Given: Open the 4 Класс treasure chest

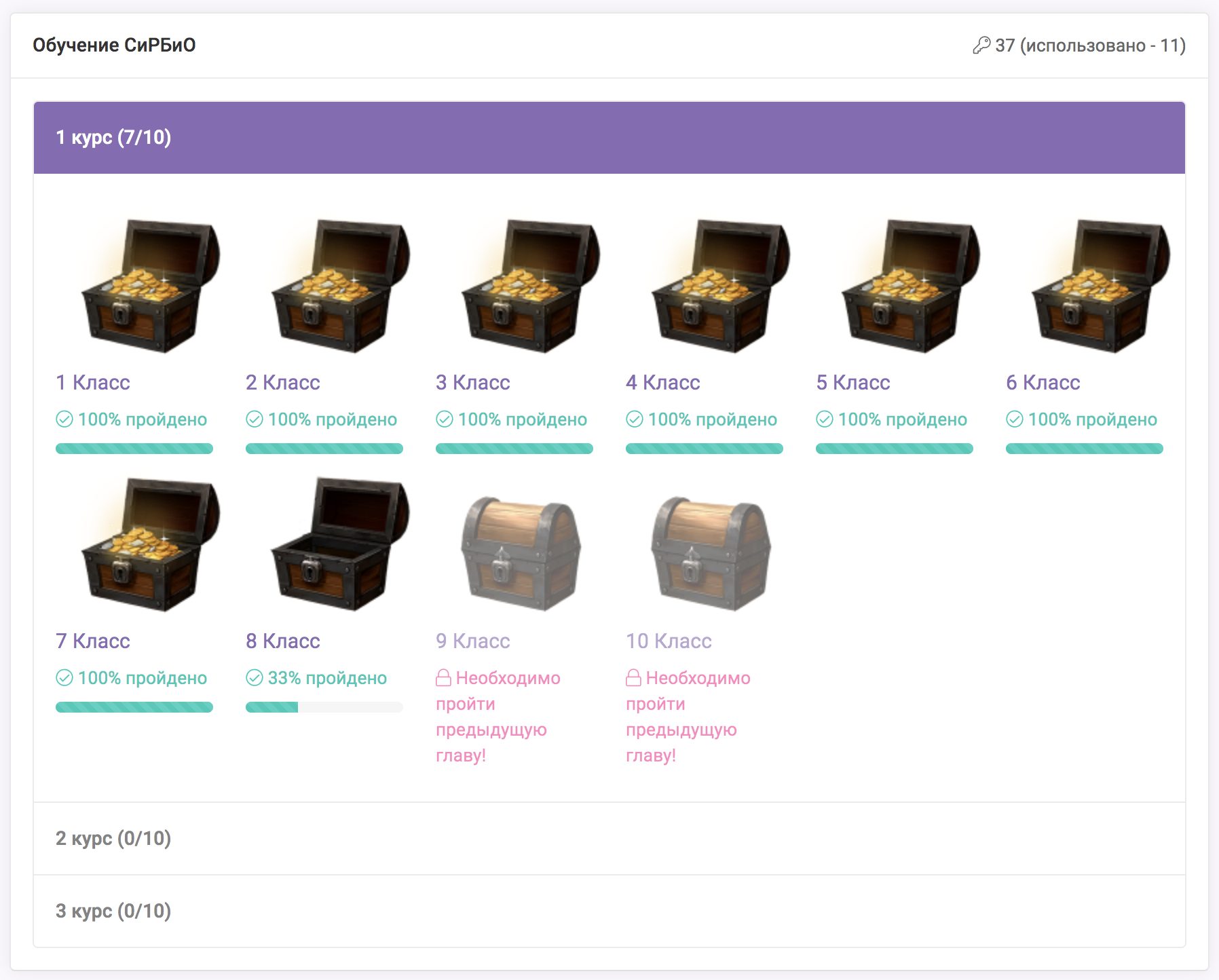Looking at the screenshot, I should (x=721, y=286).
